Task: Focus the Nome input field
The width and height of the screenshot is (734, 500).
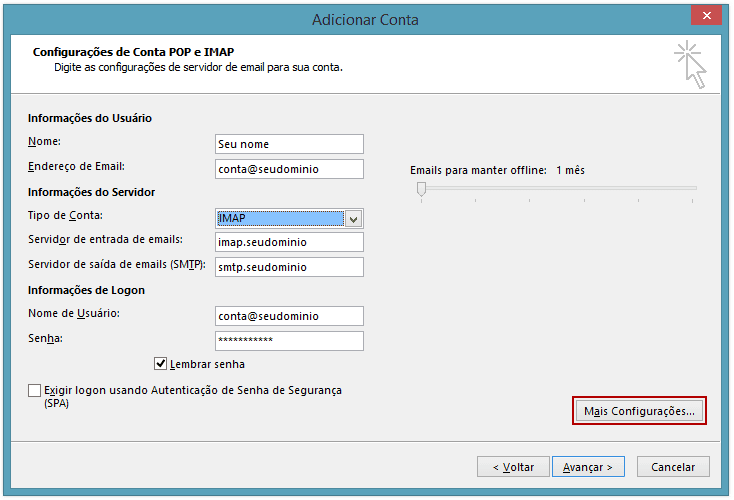Action: pyautogui.click(x=289, y=144)
